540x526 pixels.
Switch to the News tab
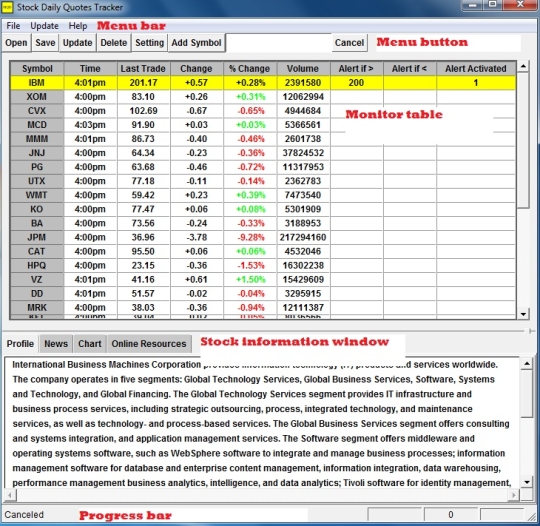point(56,344)
